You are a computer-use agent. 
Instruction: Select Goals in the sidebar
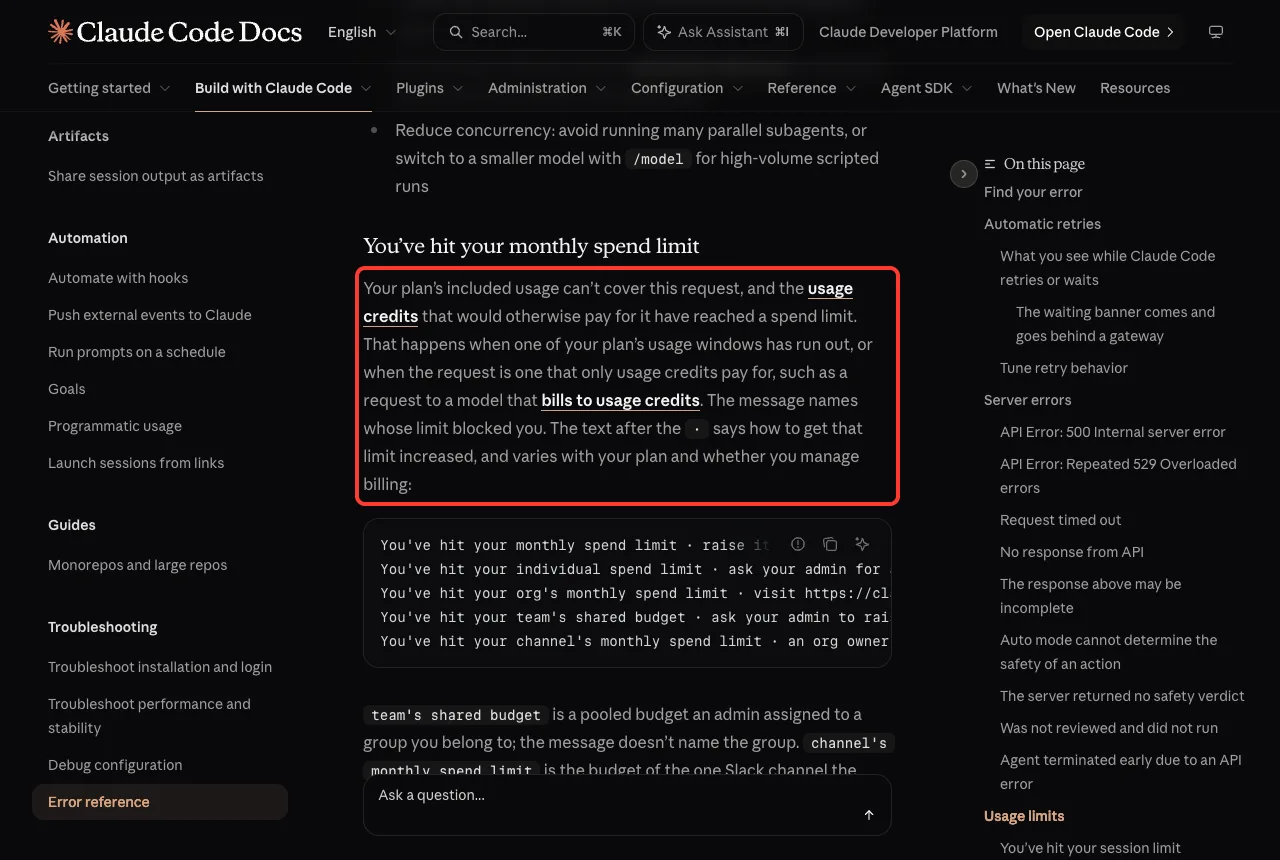(x=67, y=389)
